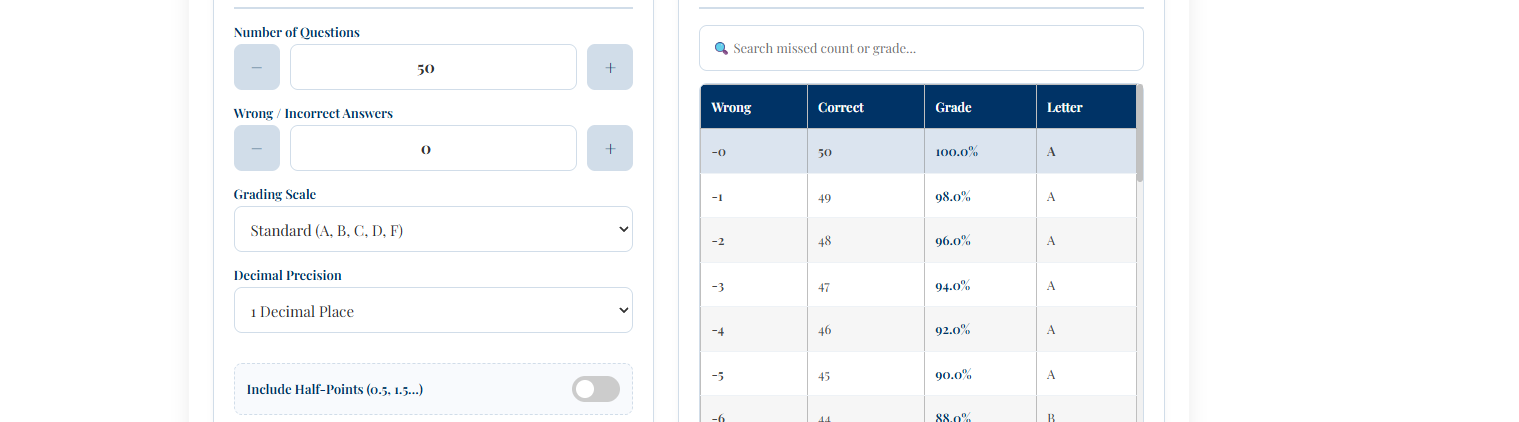Select the 94.0% grade cell
The height and width of the screenshot is (422, 1519).
[x=981, y=285]
